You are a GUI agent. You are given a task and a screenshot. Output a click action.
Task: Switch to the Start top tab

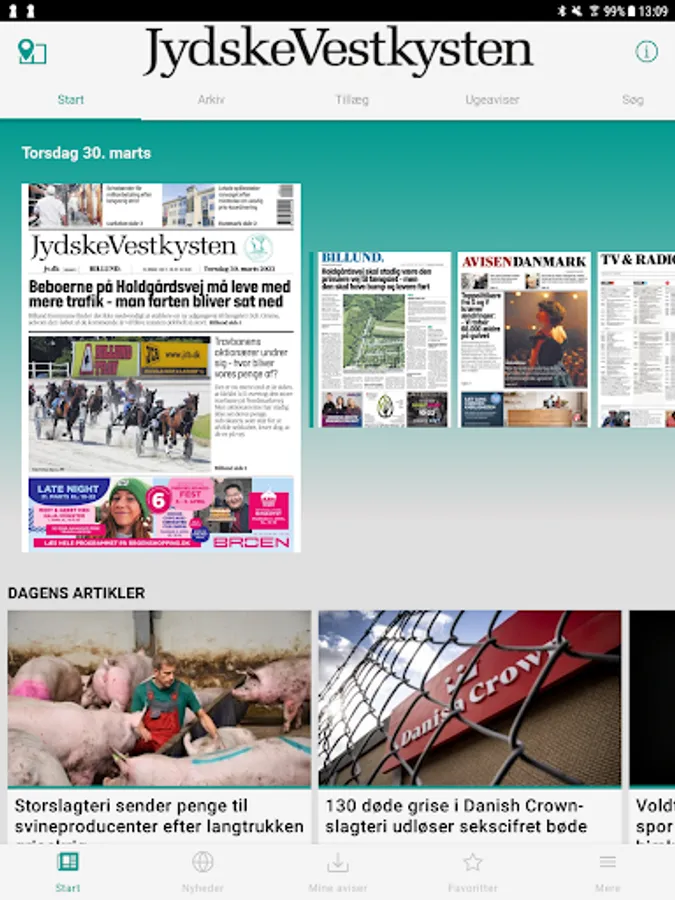71,100
